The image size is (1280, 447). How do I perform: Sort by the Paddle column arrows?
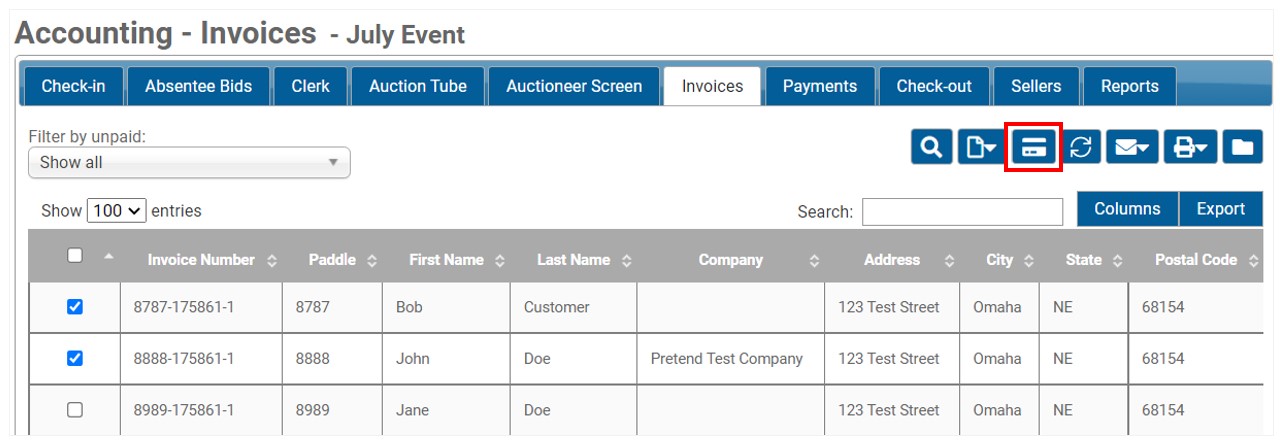(x=372, y=261)
